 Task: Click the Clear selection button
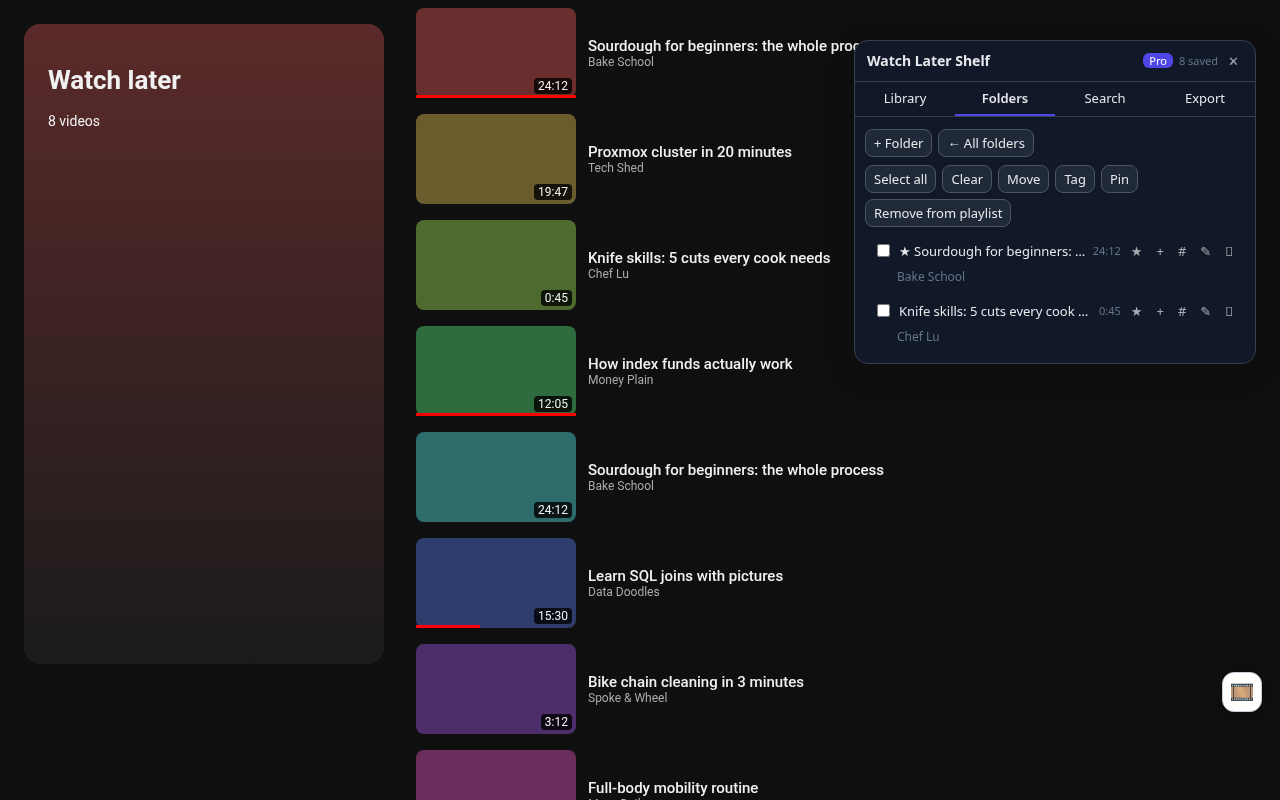coord(967,179)
